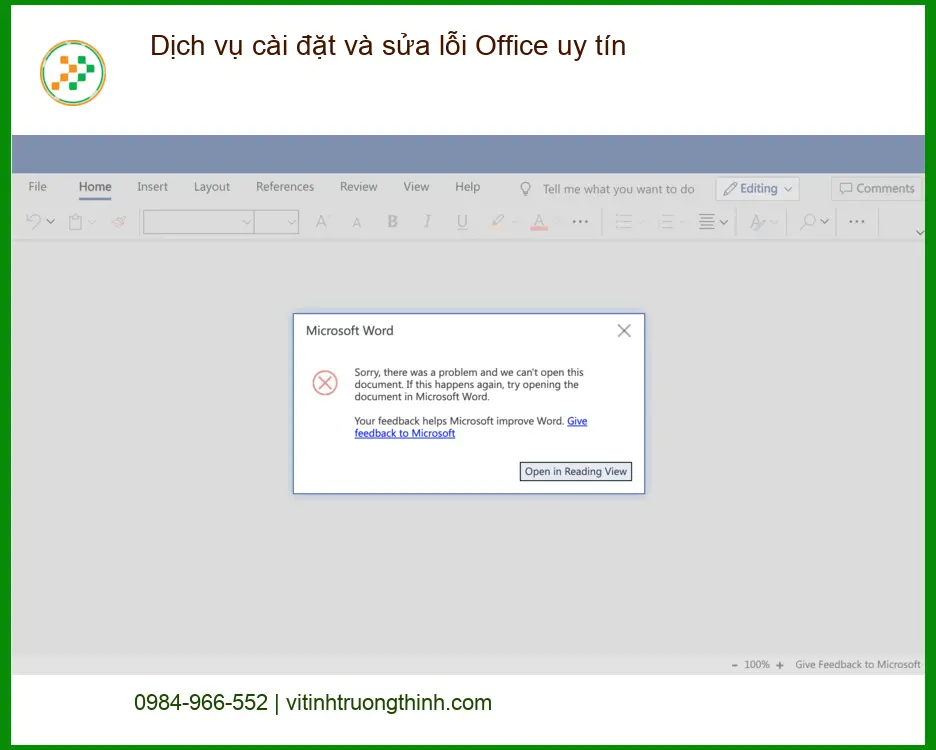
Task: Select the Home ribbon tab
Action: click(95, 187)
